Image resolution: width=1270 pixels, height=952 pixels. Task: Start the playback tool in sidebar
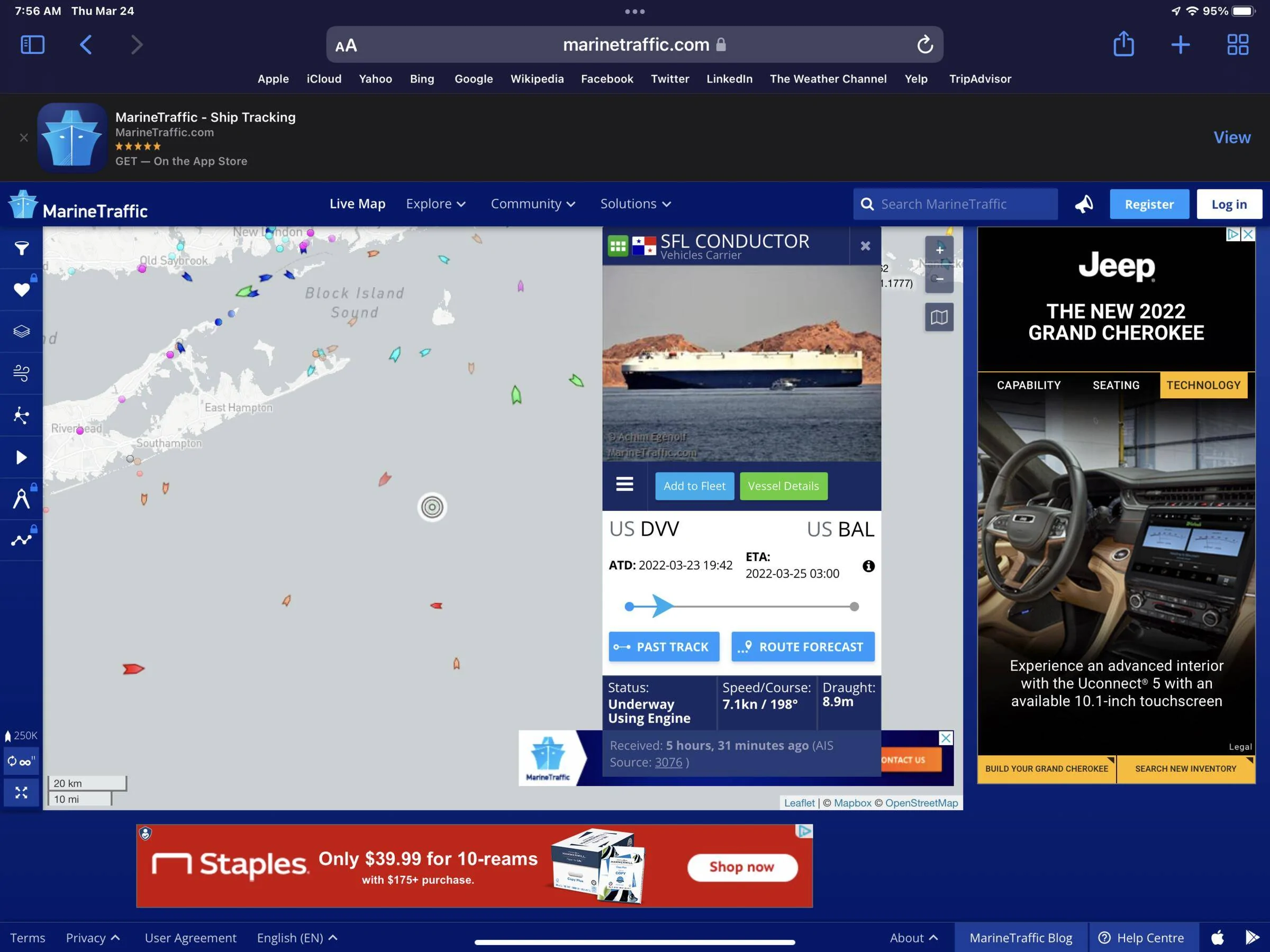pos(21,457)
